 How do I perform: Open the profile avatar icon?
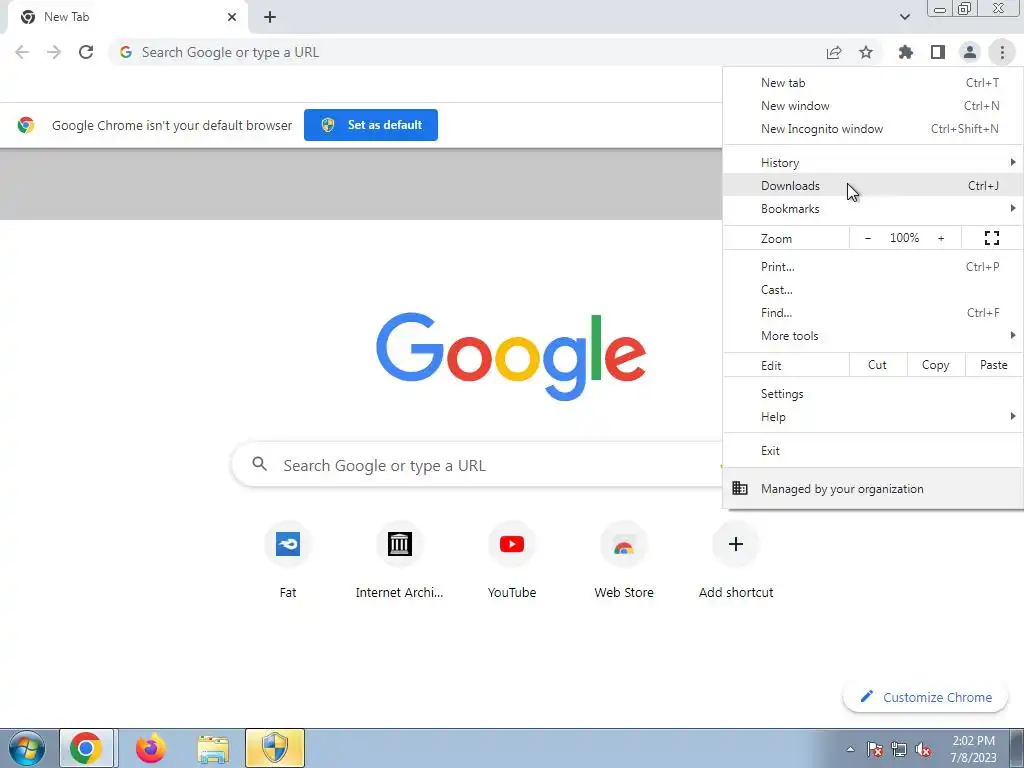point(970,52)
